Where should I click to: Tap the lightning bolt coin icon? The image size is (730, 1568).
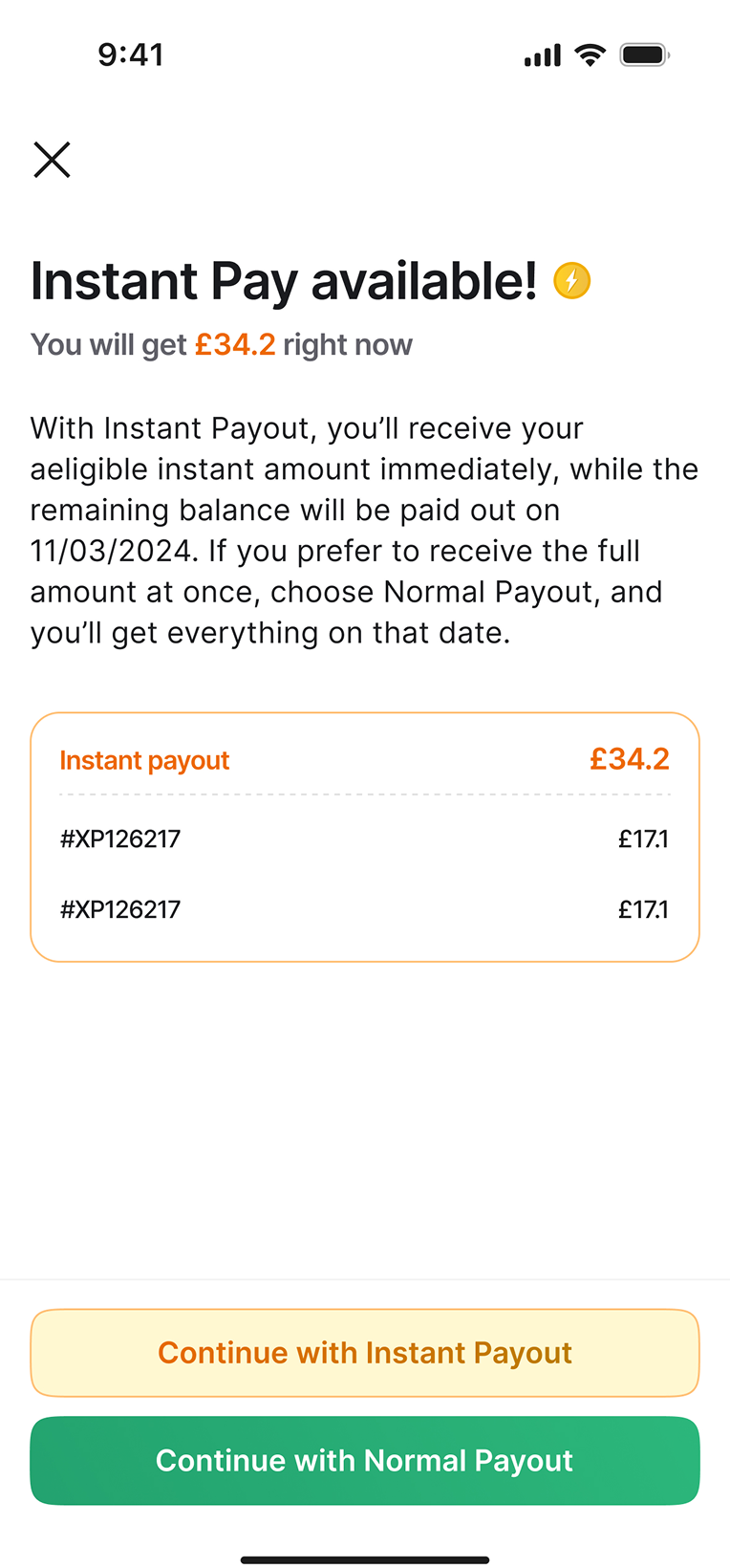coord(572,280)
